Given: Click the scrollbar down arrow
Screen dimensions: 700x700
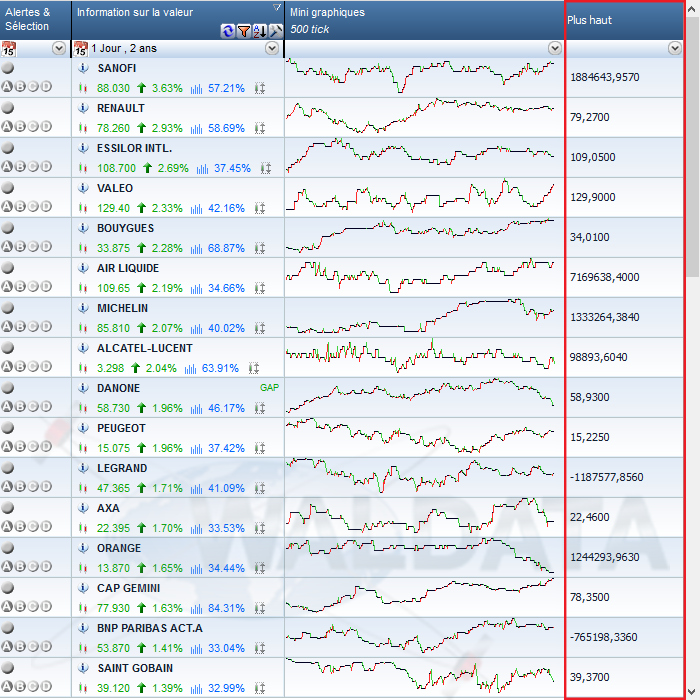Looking at the screenshot, I should click(x=693, y=691).
